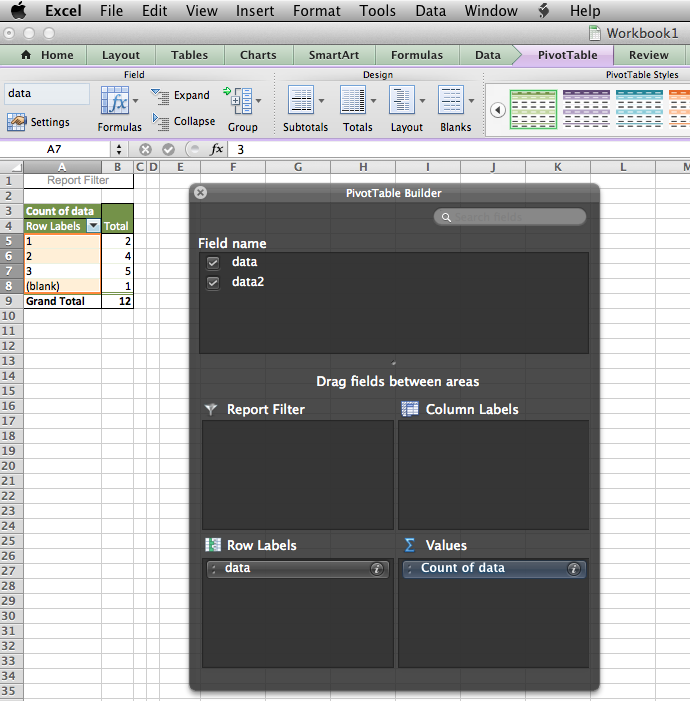Screen dimensions: 690x701
Task: Select the Count of data header cell
Action: tap(63, 211)
